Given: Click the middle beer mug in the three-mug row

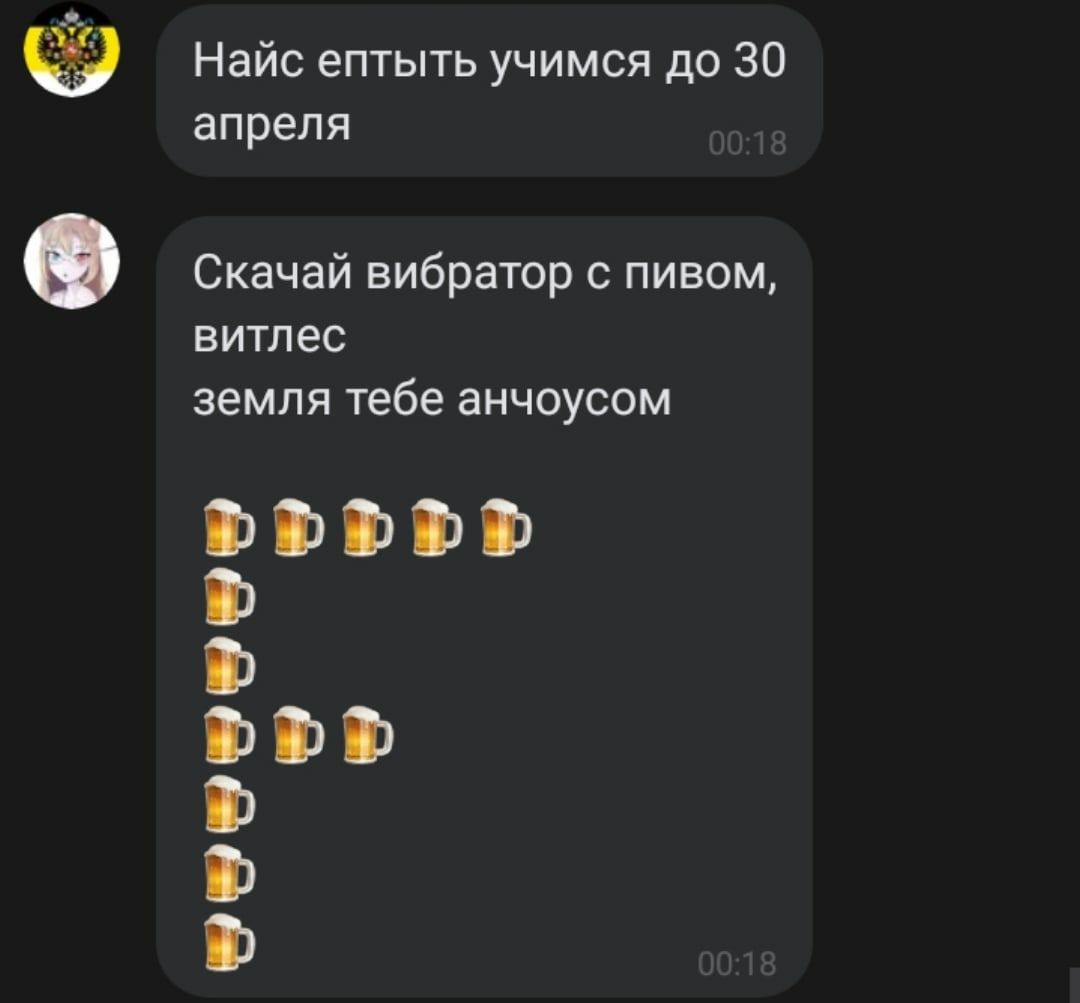Looking at the screenshot, I should click(298, 734).
